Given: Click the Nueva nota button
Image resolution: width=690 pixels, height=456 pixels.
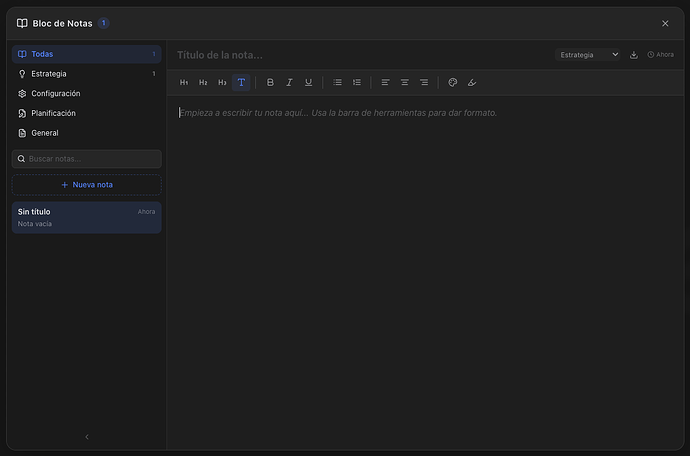Looking at the screenshot, I should (86, 185).
